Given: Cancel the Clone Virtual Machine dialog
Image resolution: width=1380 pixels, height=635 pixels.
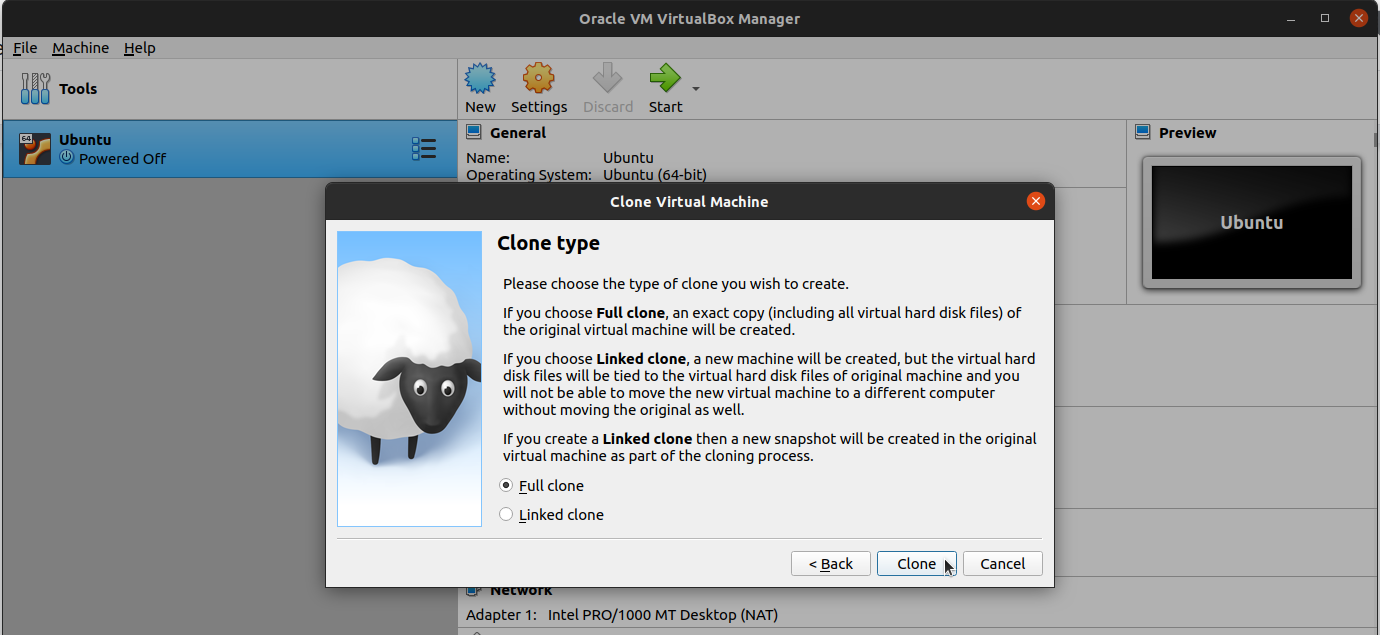Looking at the screenshot, I should pyautogui.click(x=1003, y=564).
